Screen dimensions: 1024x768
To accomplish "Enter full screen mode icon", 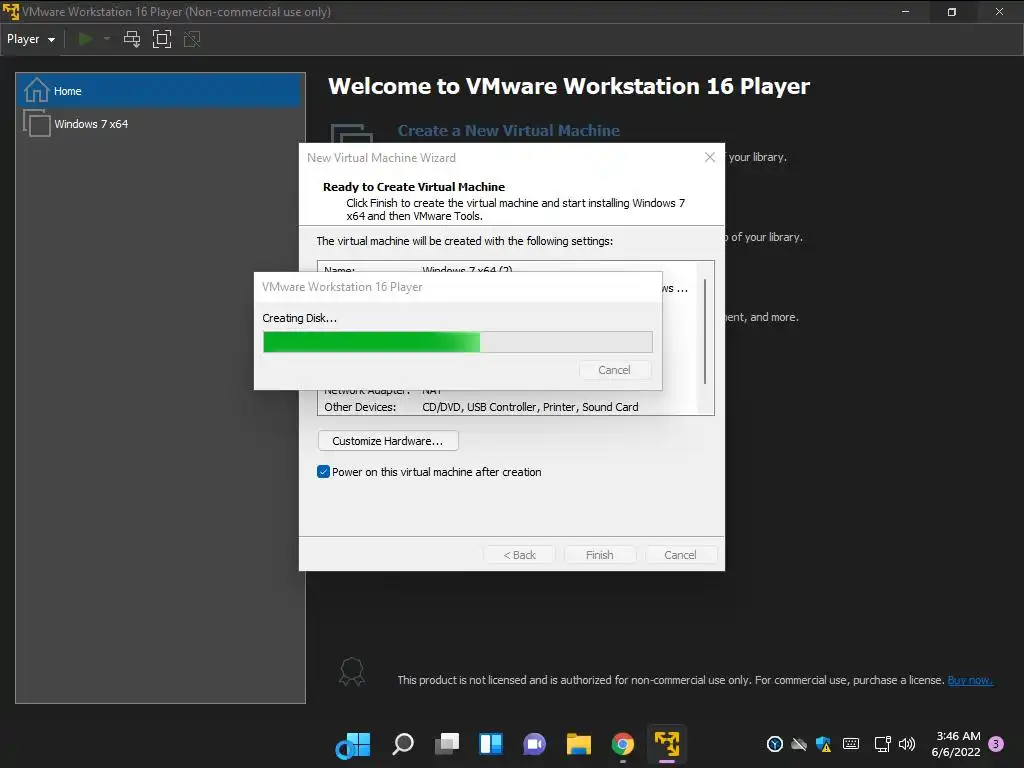I will tap(161, 39).
